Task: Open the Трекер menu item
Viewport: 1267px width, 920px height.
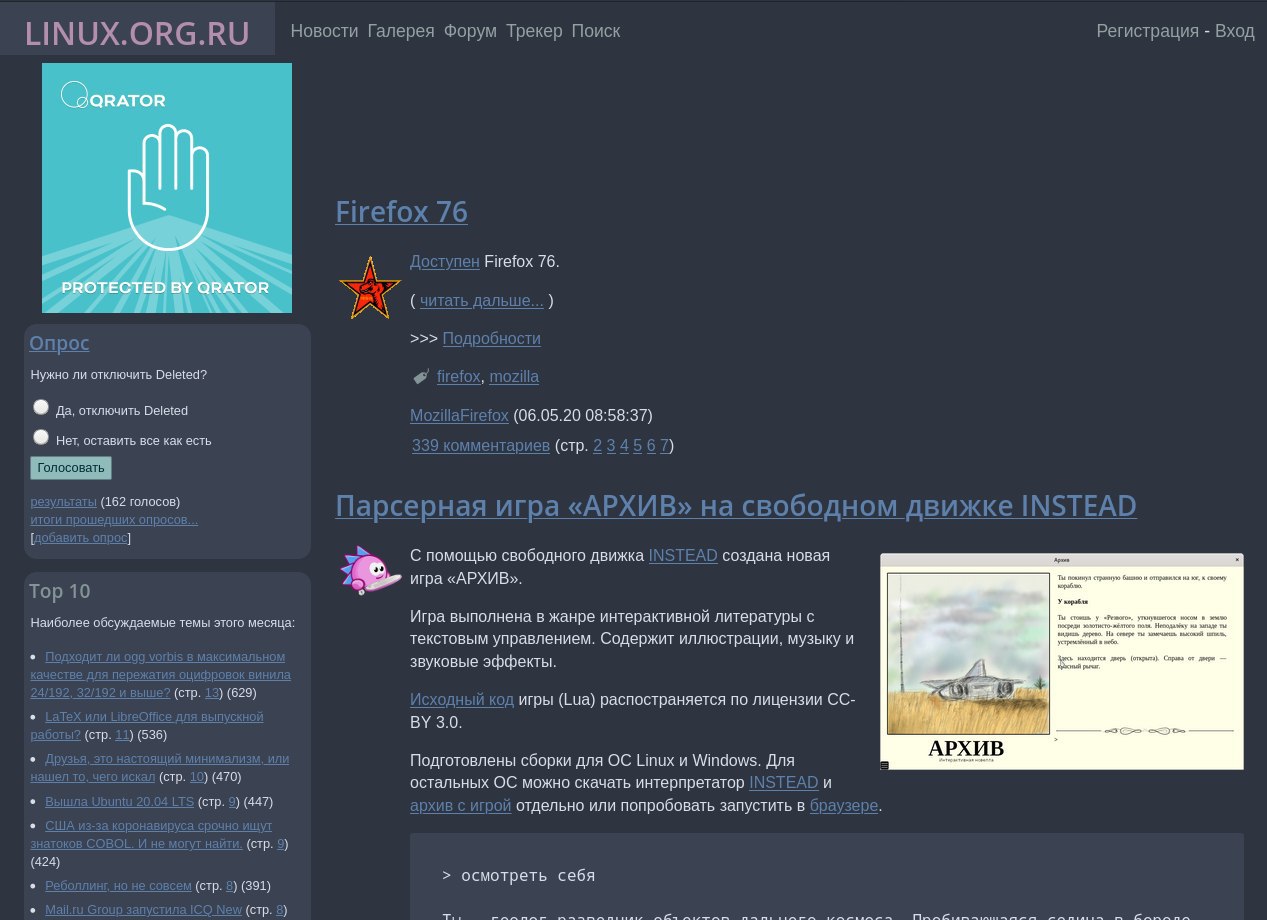Action: 534,31
